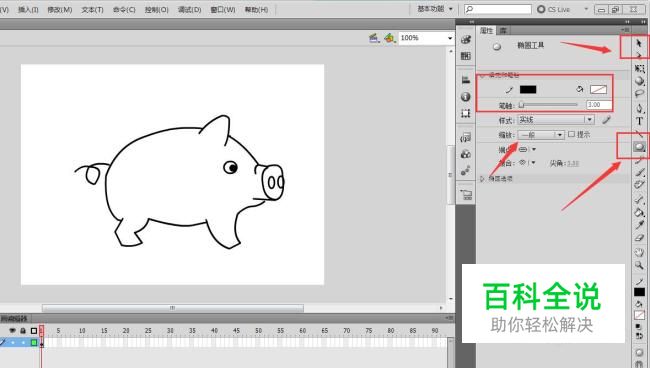Select the Bone tool
Viewport: 650px width, 368px height.
pos(639,200)
